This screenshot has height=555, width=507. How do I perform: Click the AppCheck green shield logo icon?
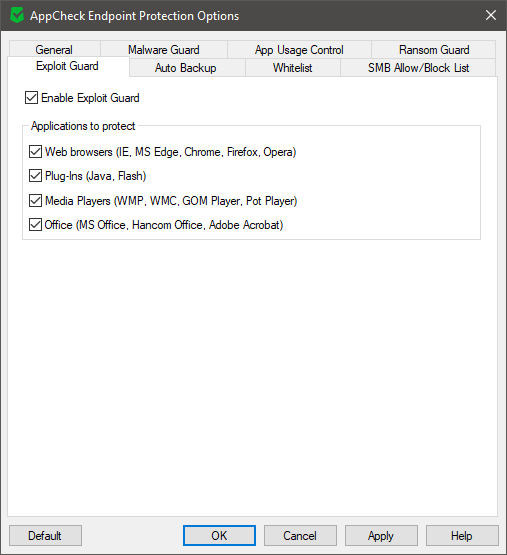[x=17, y=16]
